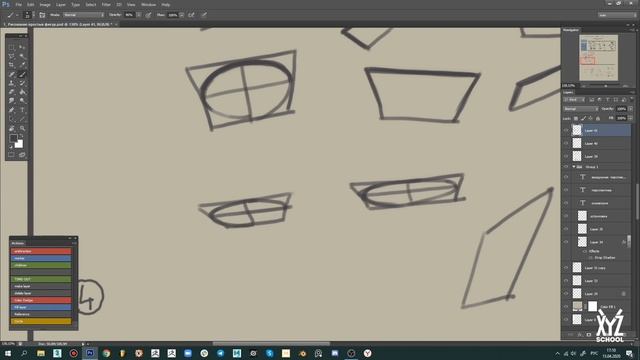
Task: Select the Lasso tool
Action: (x=11, y=56)
